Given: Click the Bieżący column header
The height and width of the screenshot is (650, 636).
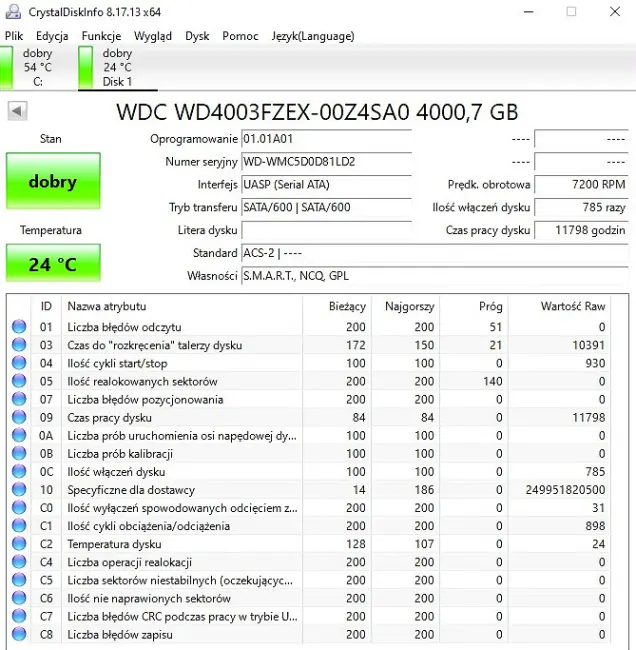Looking at the screenshot, I should pyautogui.click(x=337, y=306).
